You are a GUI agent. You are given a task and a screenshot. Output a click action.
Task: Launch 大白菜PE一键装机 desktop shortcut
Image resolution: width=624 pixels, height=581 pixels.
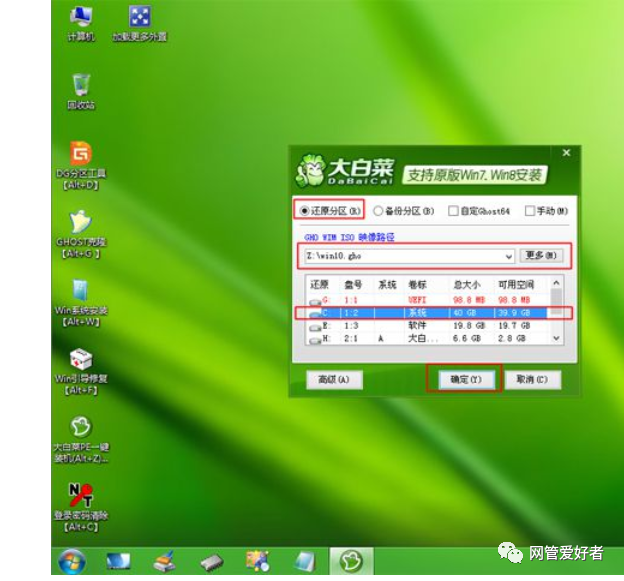pyautogui.click(x=81, y=439)
